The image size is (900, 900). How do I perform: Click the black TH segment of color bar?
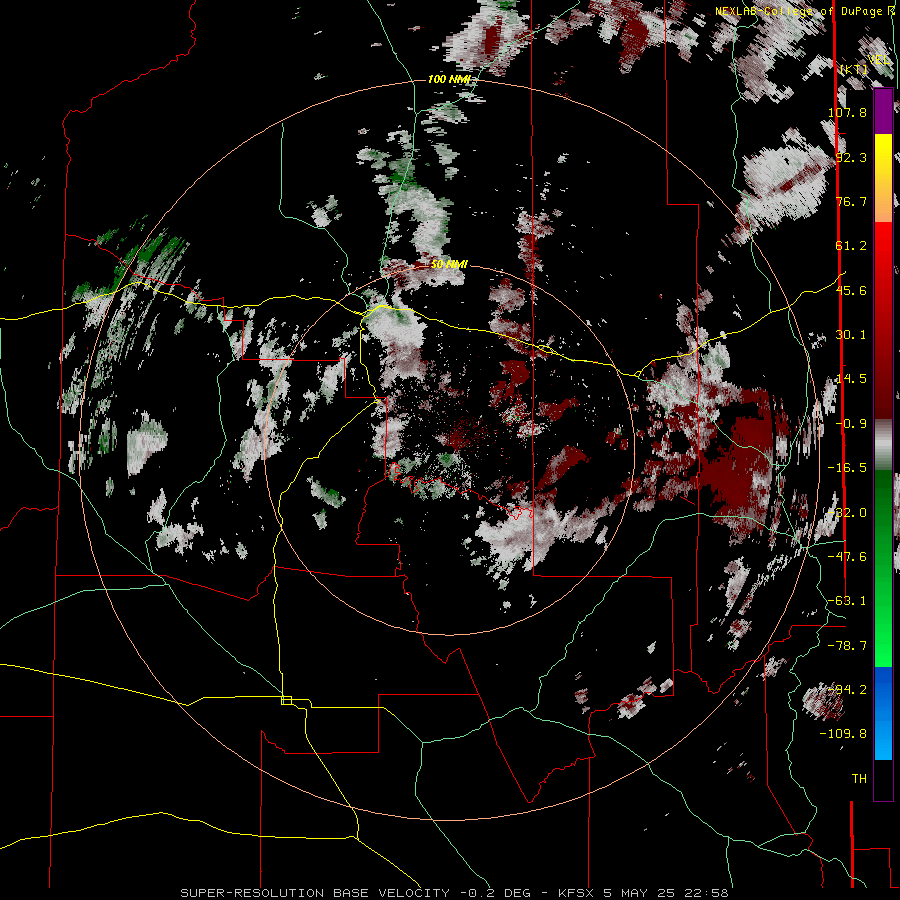883,779
